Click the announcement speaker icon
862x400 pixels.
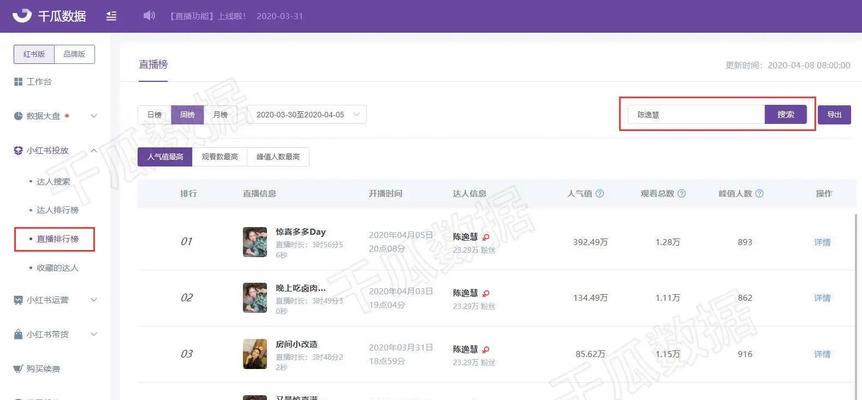coord(148,16)
